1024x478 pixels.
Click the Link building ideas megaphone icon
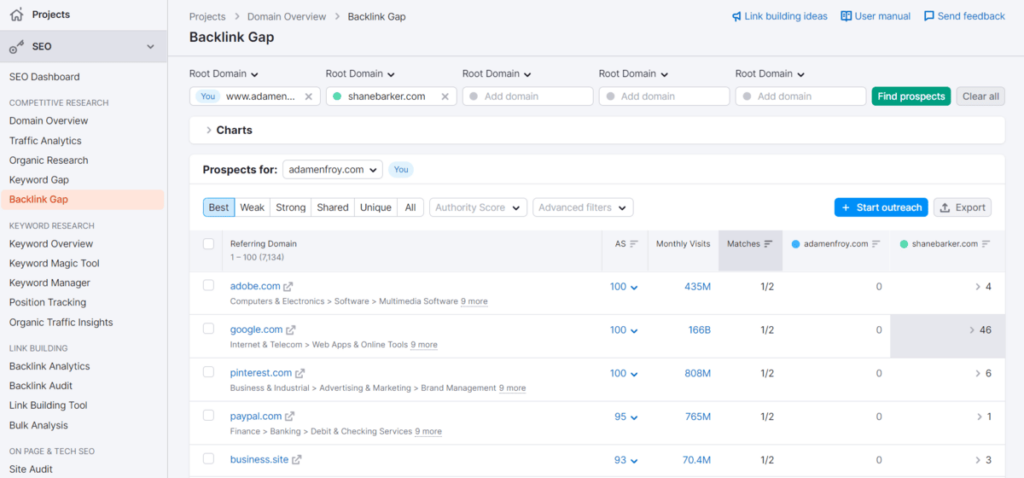737,16
